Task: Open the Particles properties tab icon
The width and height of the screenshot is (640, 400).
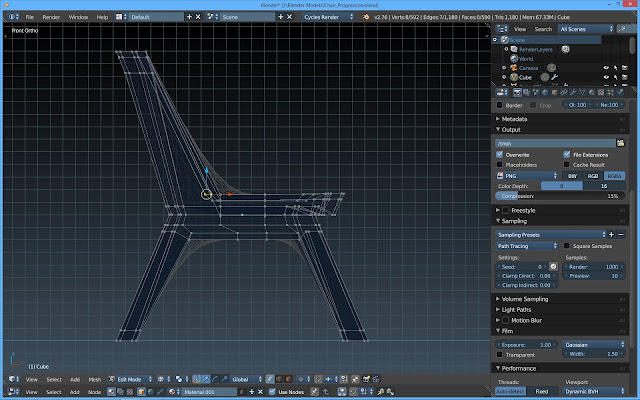Action: (x=610, y=93)
